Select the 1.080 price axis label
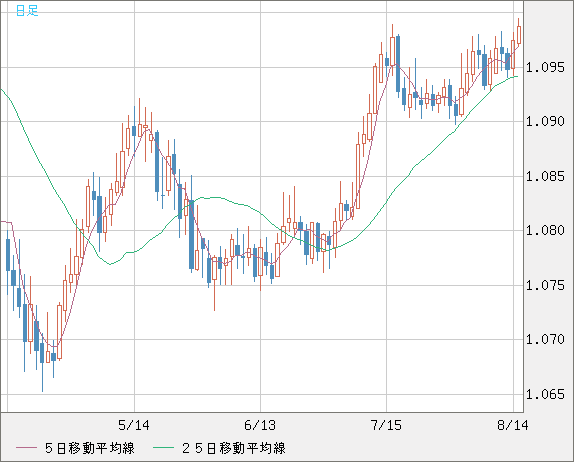This screenshot has height=462, width=574. (545, 230)
